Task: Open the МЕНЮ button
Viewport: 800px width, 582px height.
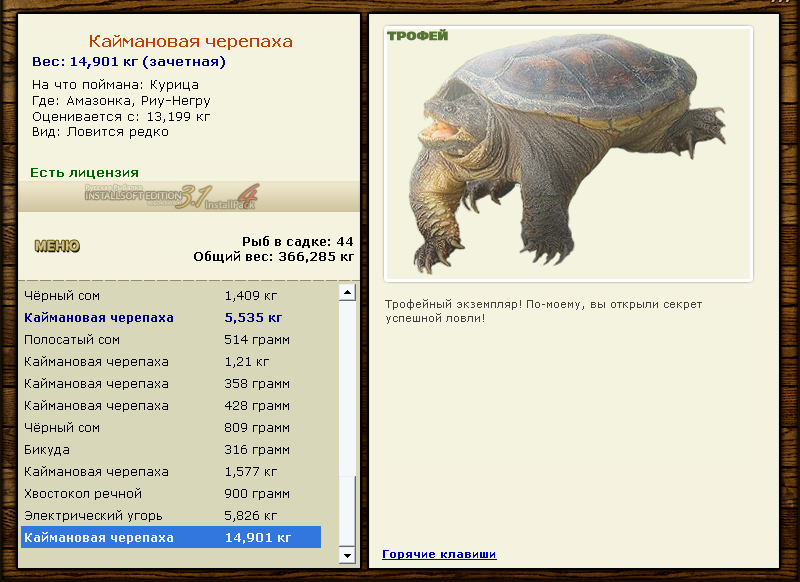Action: tap(57, 246)
